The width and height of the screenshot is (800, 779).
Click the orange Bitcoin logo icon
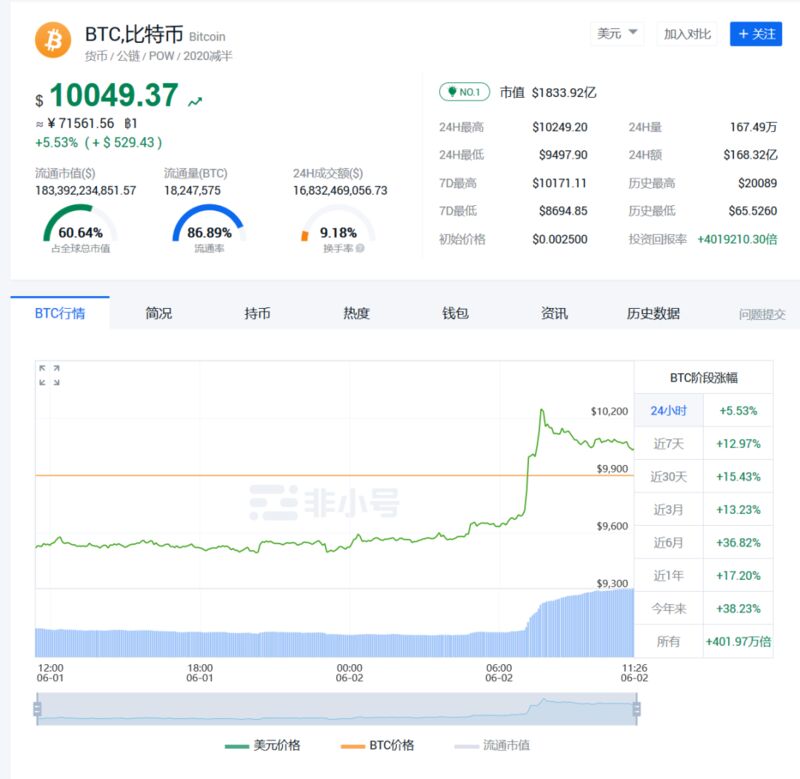coord(53,40)
